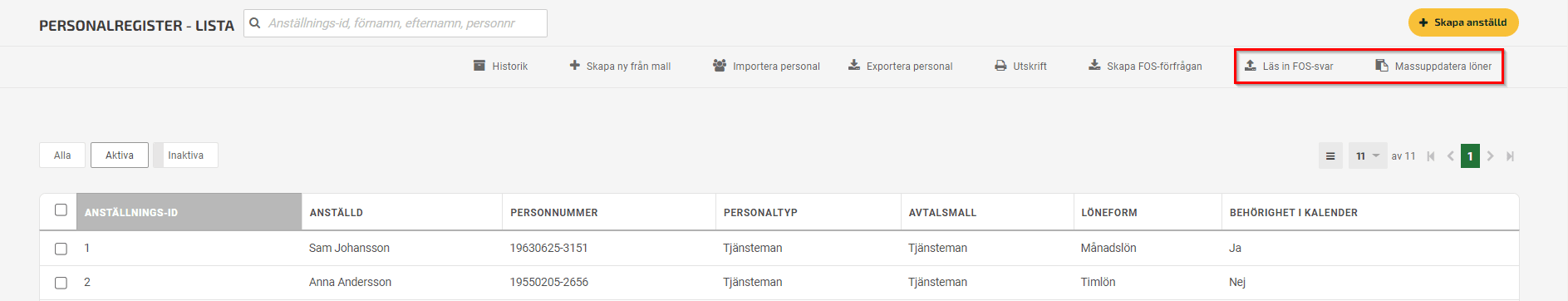Go to page 1 in pagination
The height and width of the screenshot is (301, 1568).
coord(1470,155)
